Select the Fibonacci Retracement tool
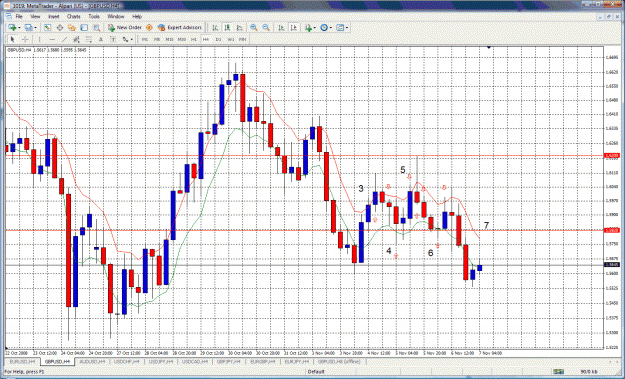Screen dimensions: 625x379 pyautogui.click(x=89, y=39)
